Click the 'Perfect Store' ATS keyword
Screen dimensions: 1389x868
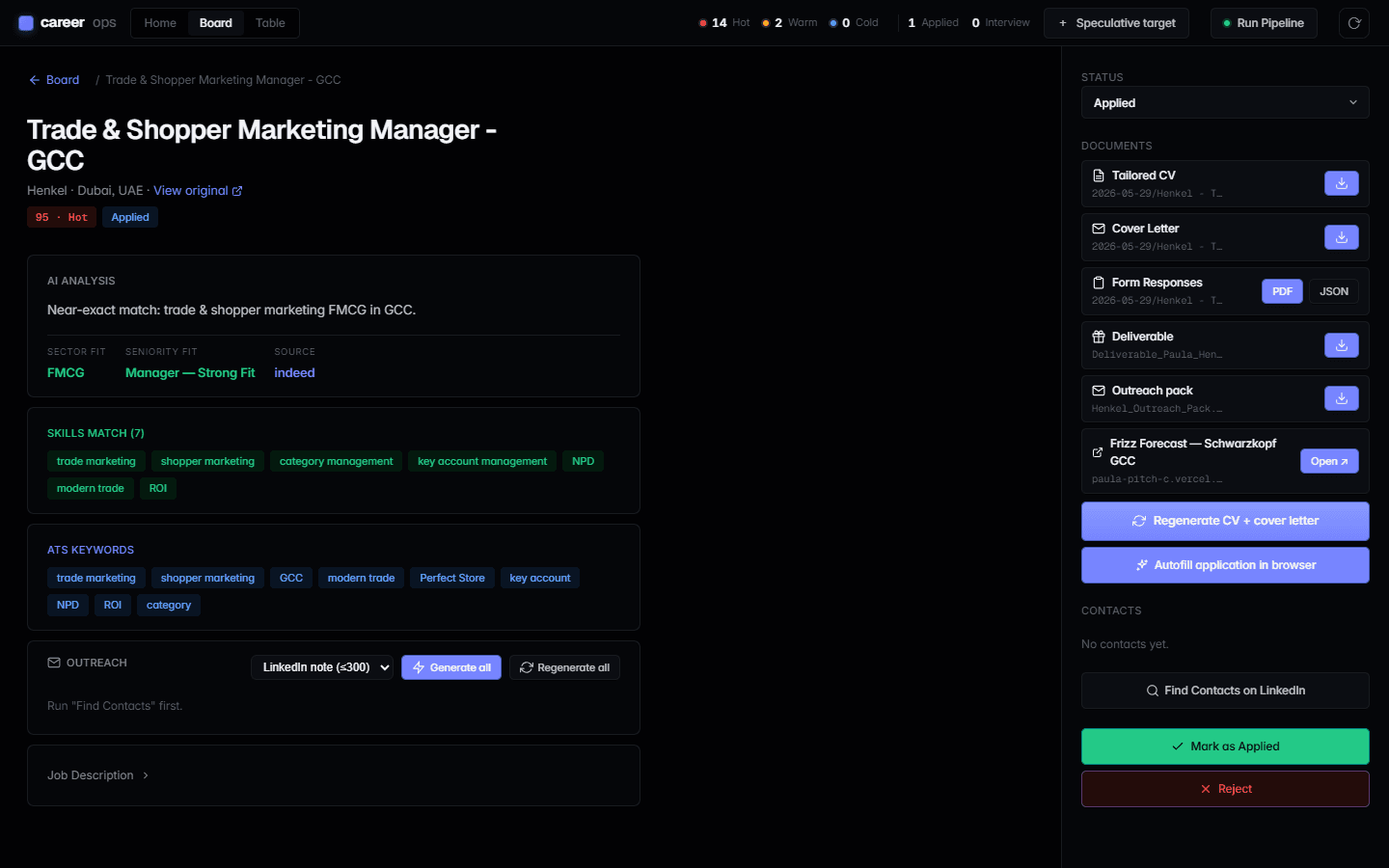tap(452, 578)
